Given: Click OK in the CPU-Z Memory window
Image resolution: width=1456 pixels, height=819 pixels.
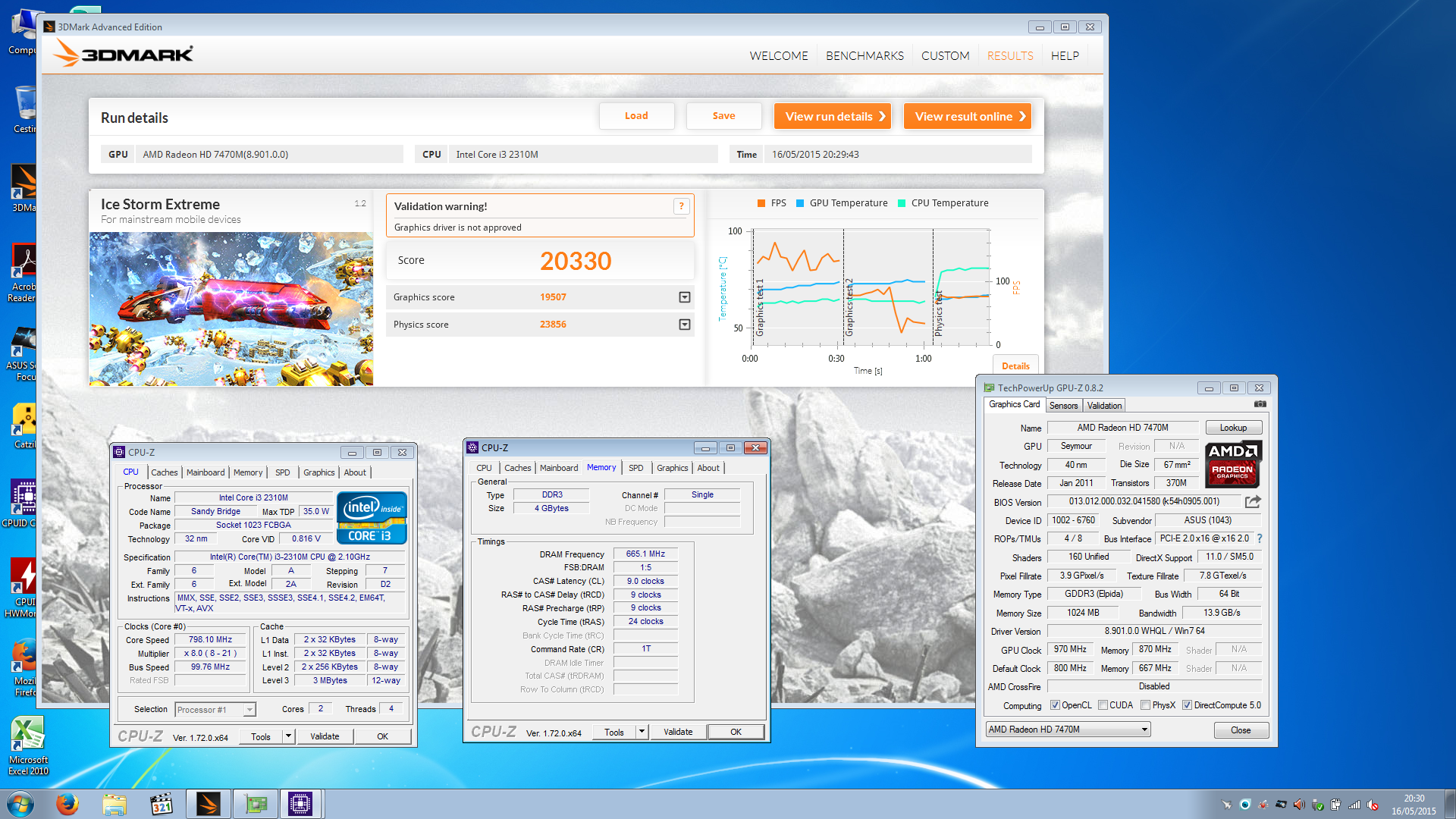Looking at the screenshot, I should click(736, 732).
